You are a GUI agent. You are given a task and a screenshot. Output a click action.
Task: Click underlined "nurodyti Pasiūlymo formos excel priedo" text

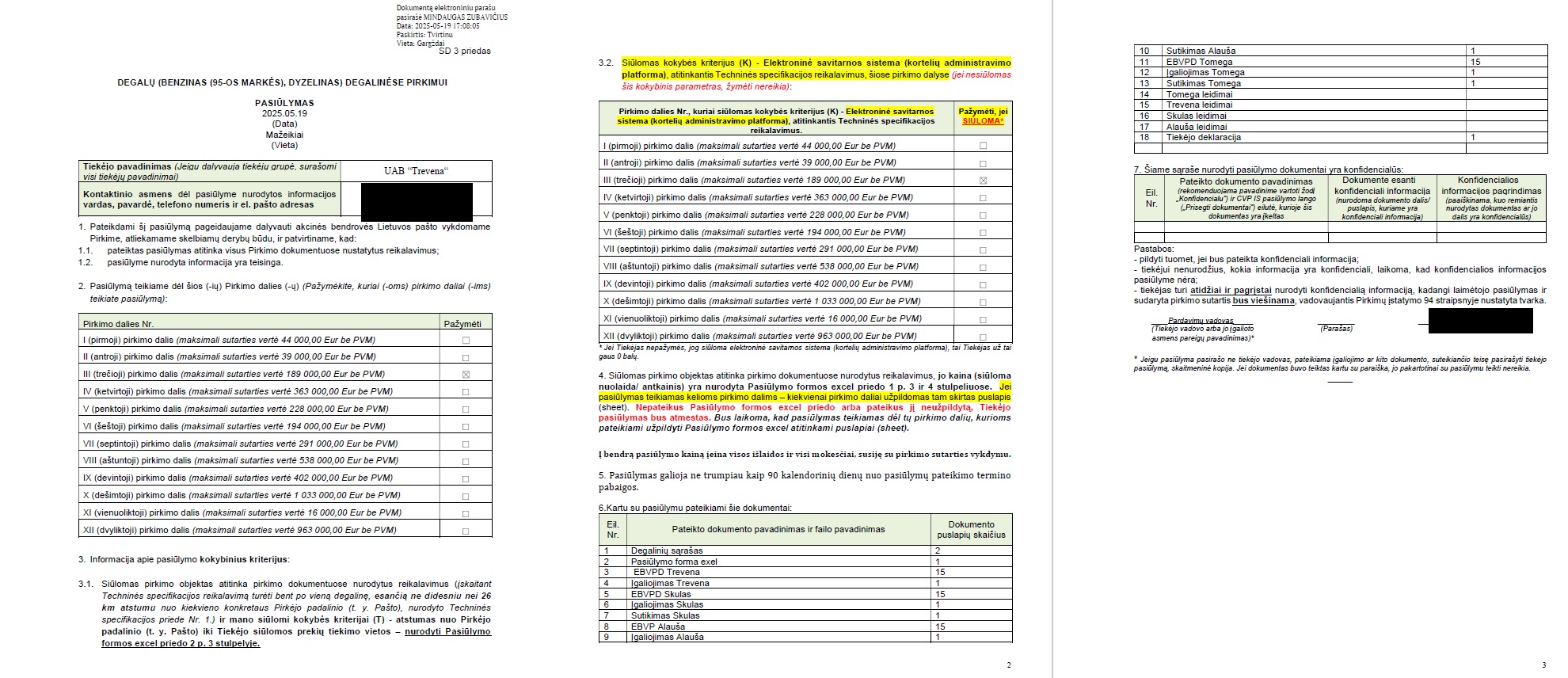pos(447,632)
